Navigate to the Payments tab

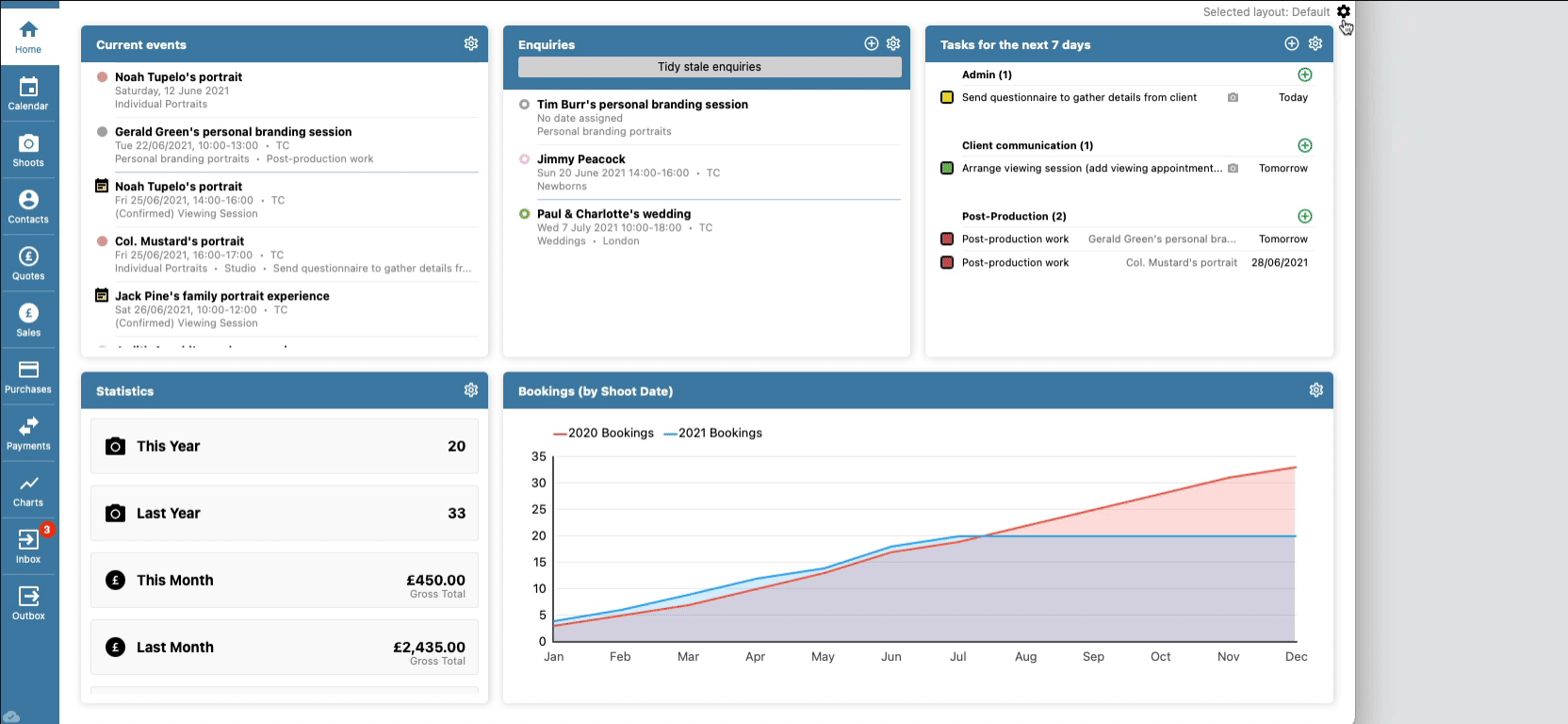point(28,433)
